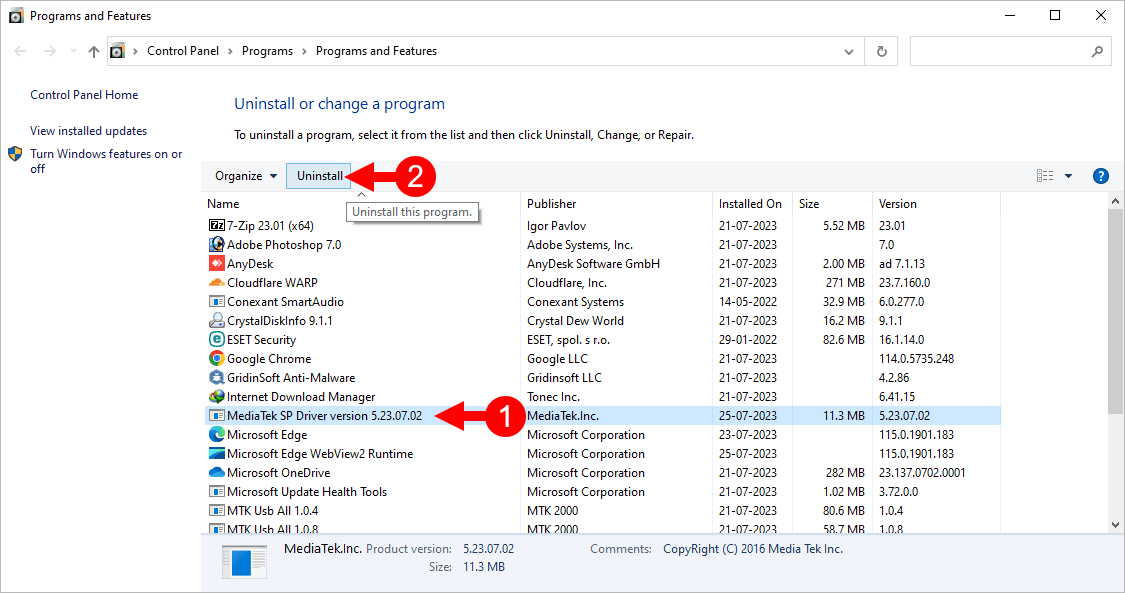
Task: Go to Control Panel via the breadcrumb
Action: tap(183, 50)
